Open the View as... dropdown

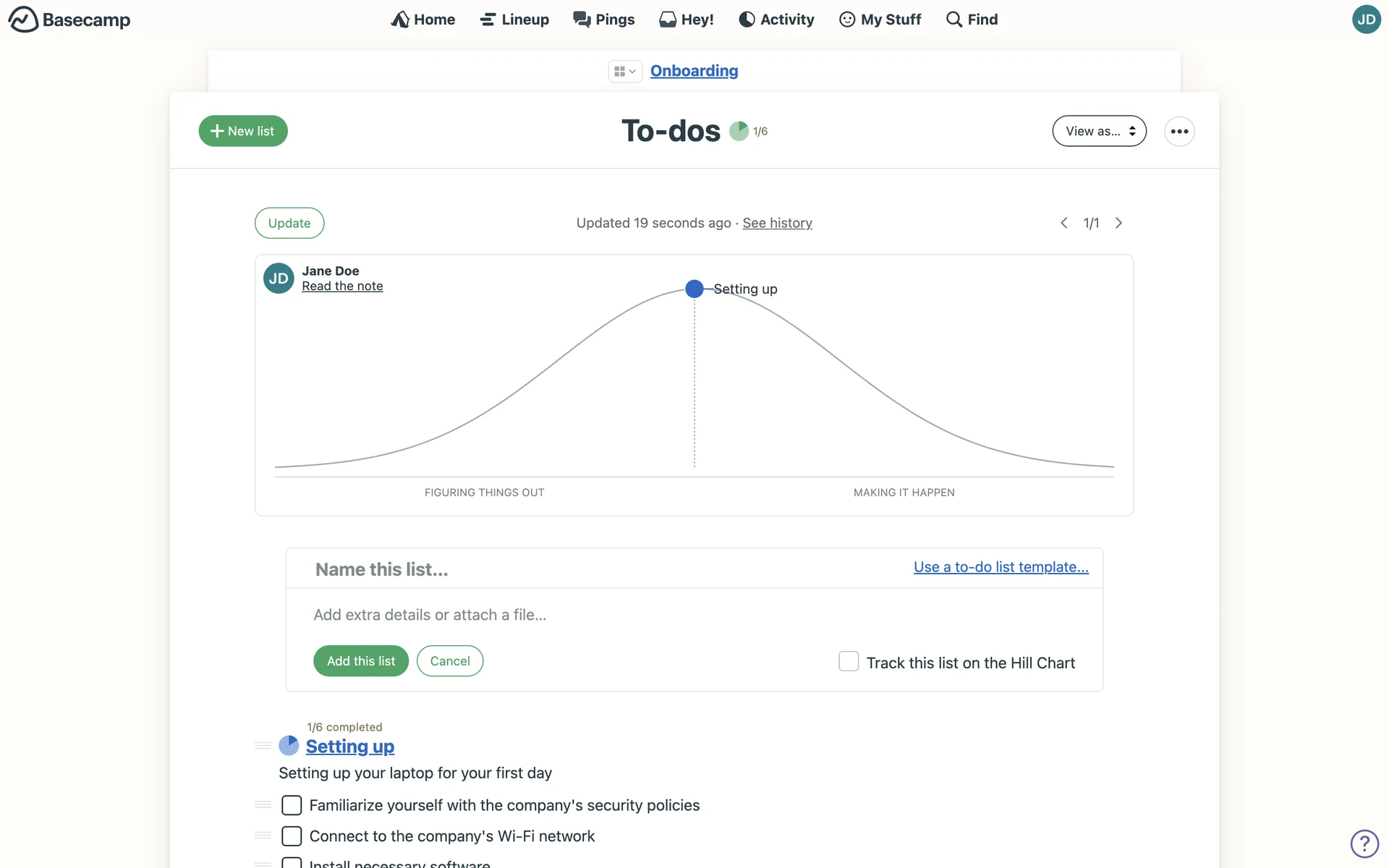point(1099,131)
